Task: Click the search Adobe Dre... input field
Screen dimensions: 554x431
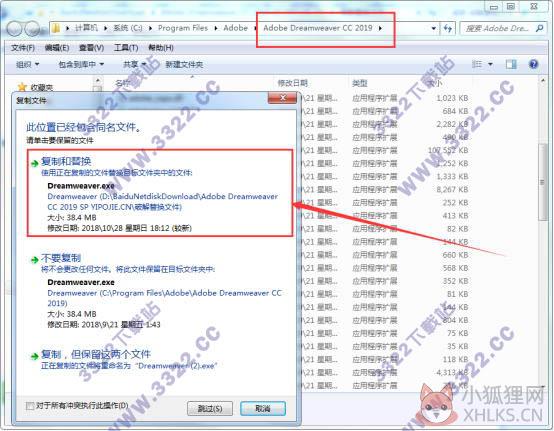Action: pos(498,28)
